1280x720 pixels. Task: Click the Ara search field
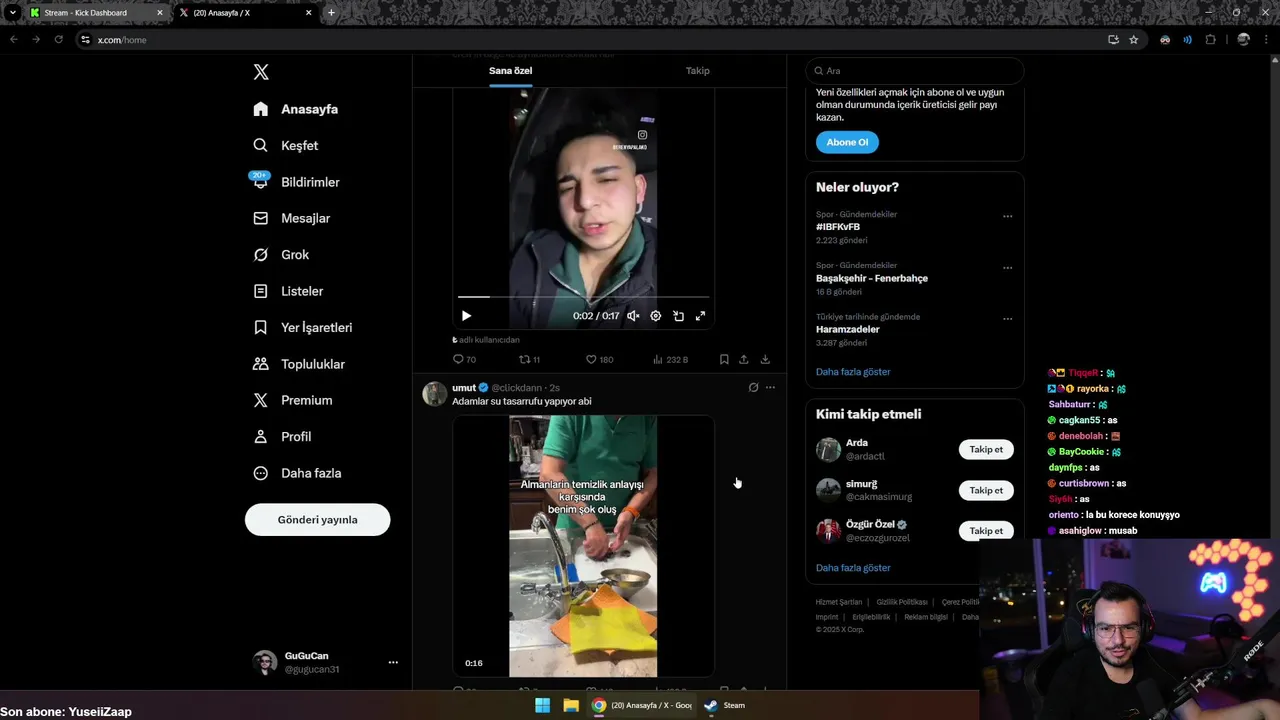pos(915,71)
